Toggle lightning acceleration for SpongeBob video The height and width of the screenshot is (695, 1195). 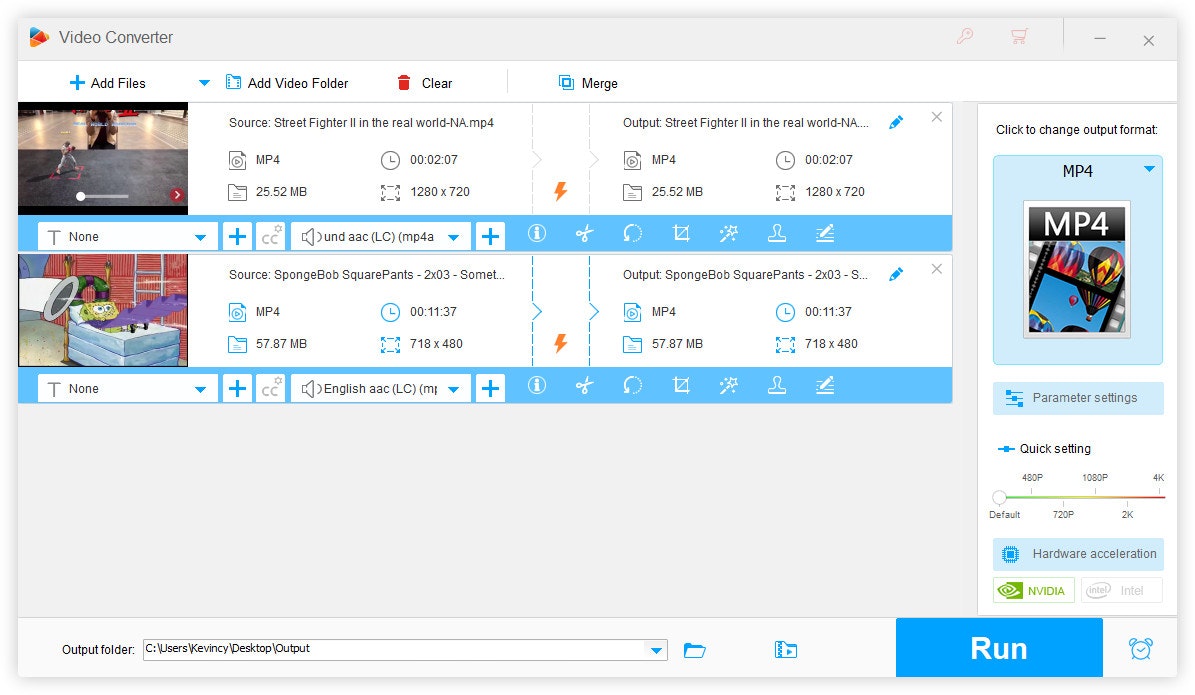click(x=561, y=343)
